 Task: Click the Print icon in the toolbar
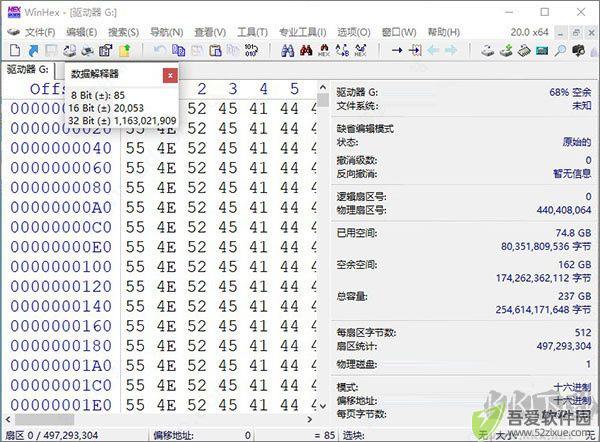[70, 50]
